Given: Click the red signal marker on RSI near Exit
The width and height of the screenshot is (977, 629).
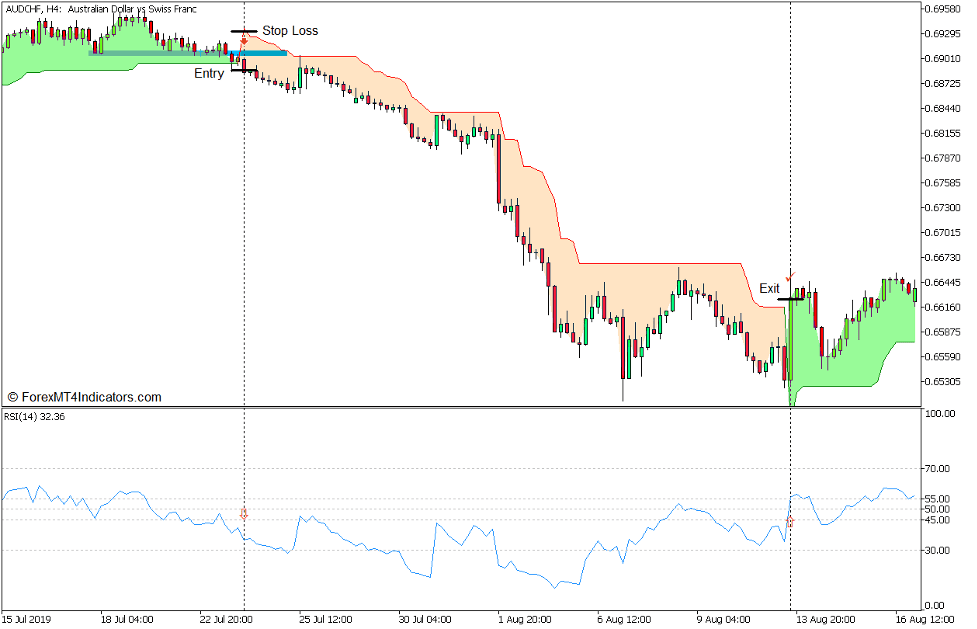Looking at the screenshot, I should coord(791,521).
